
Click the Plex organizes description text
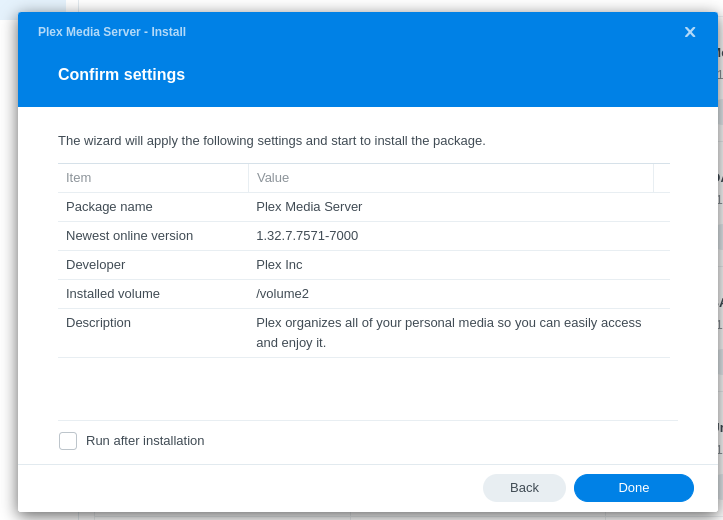(449, 333)
